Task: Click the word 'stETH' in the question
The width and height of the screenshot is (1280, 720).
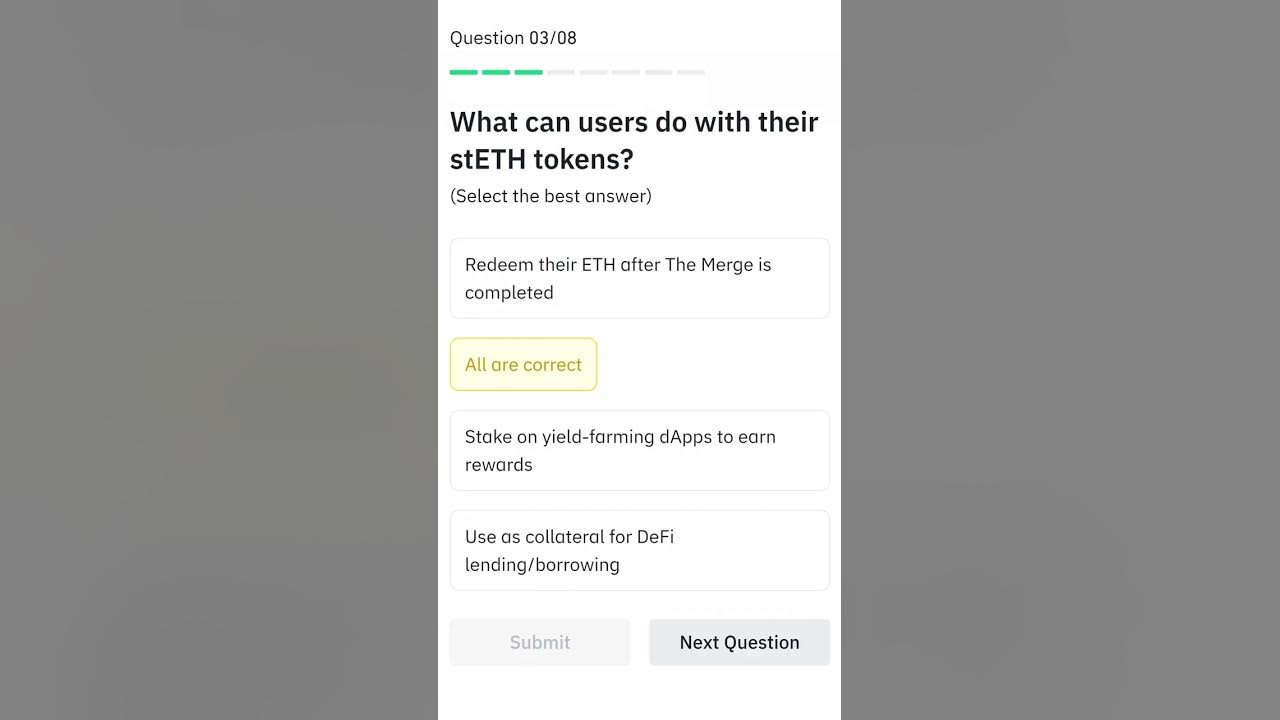Action: click(488, 159)
